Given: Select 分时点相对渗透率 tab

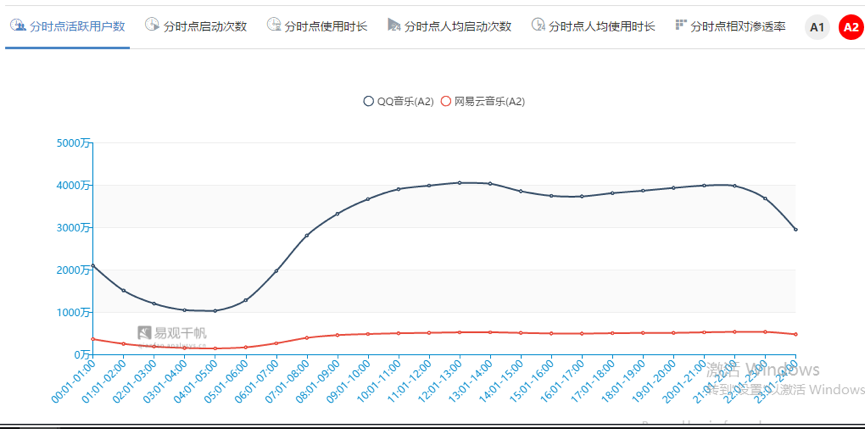Looking at the screenshot, I should (730, 26).
